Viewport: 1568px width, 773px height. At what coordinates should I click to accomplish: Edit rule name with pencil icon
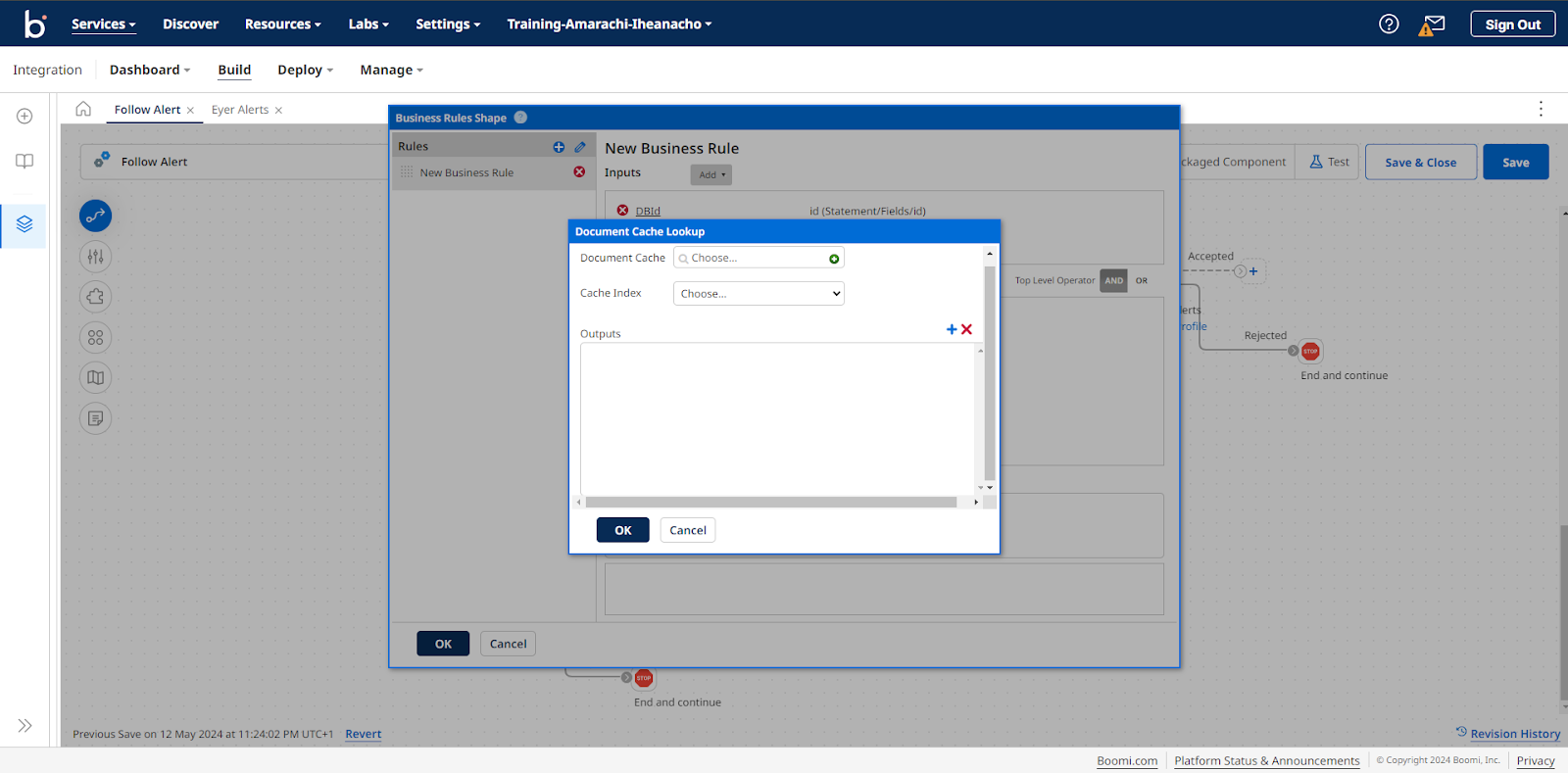(580, 147)
